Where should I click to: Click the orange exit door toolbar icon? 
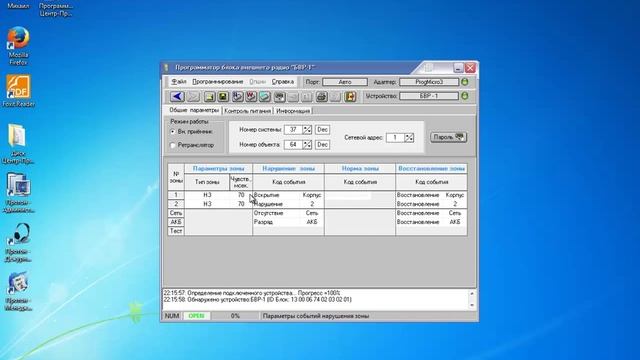tap(350, 96)
